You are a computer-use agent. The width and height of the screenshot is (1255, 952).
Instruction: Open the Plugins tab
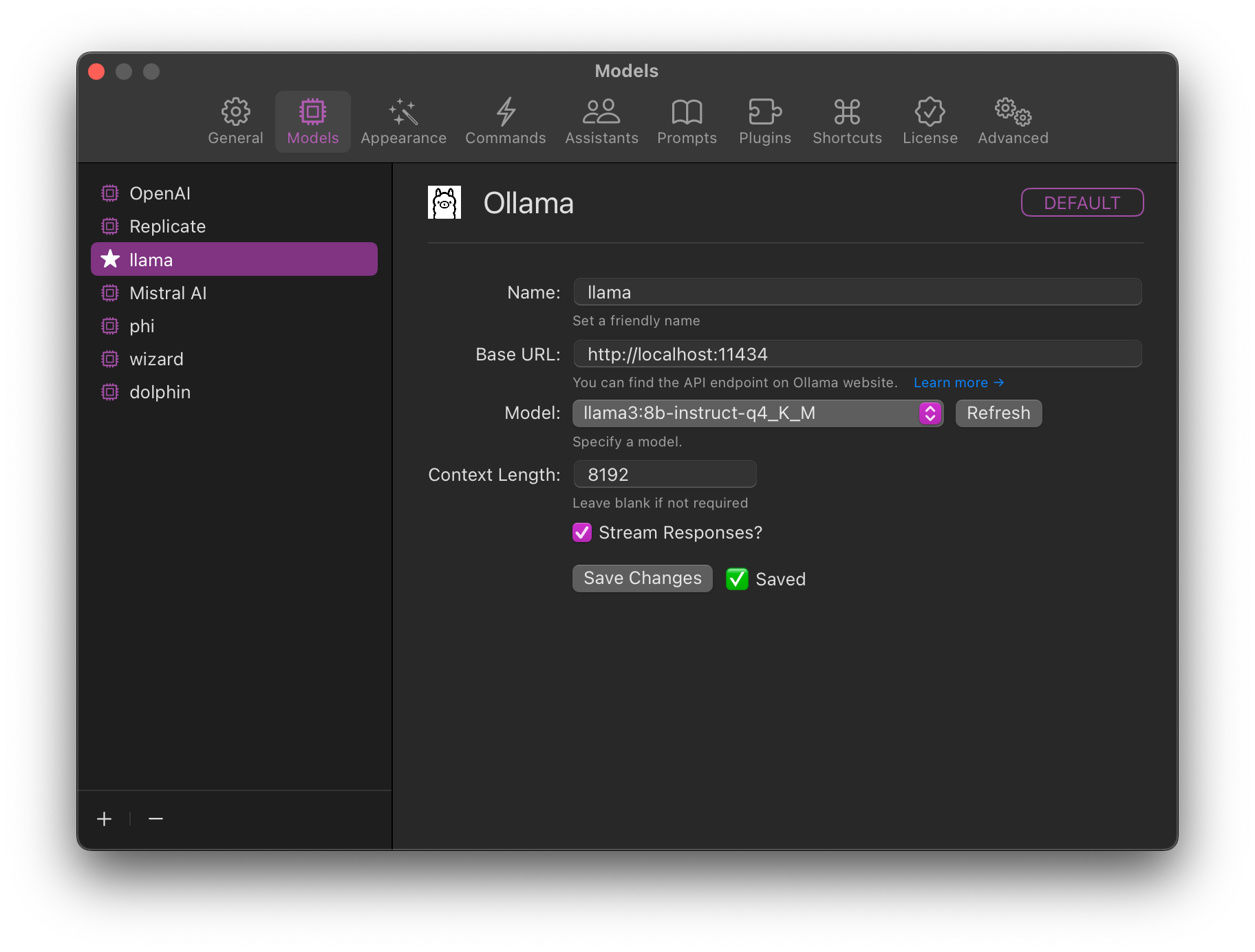[x=765, y=122]
